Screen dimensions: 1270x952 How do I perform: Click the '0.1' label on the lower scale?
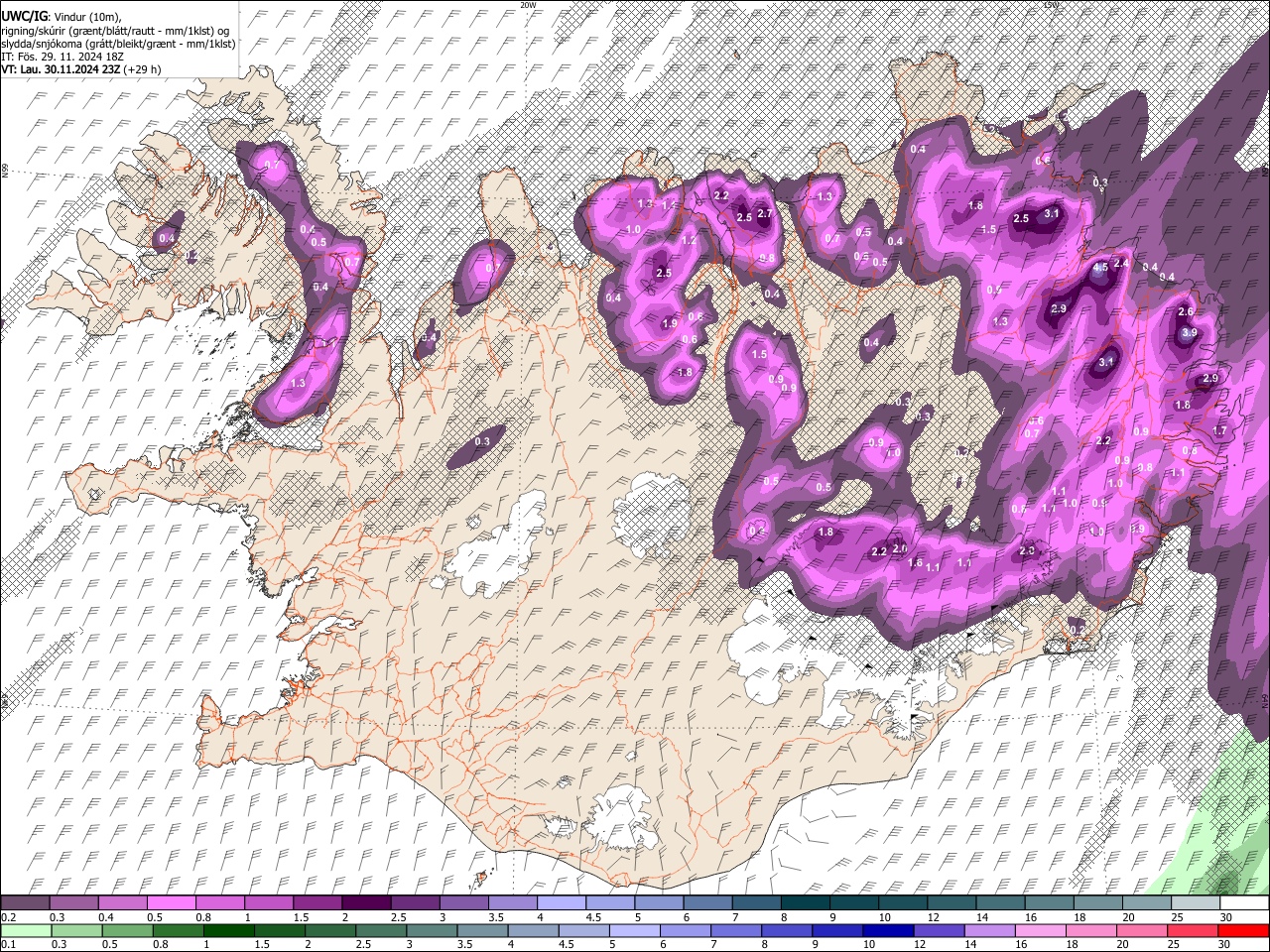point(7,944)
